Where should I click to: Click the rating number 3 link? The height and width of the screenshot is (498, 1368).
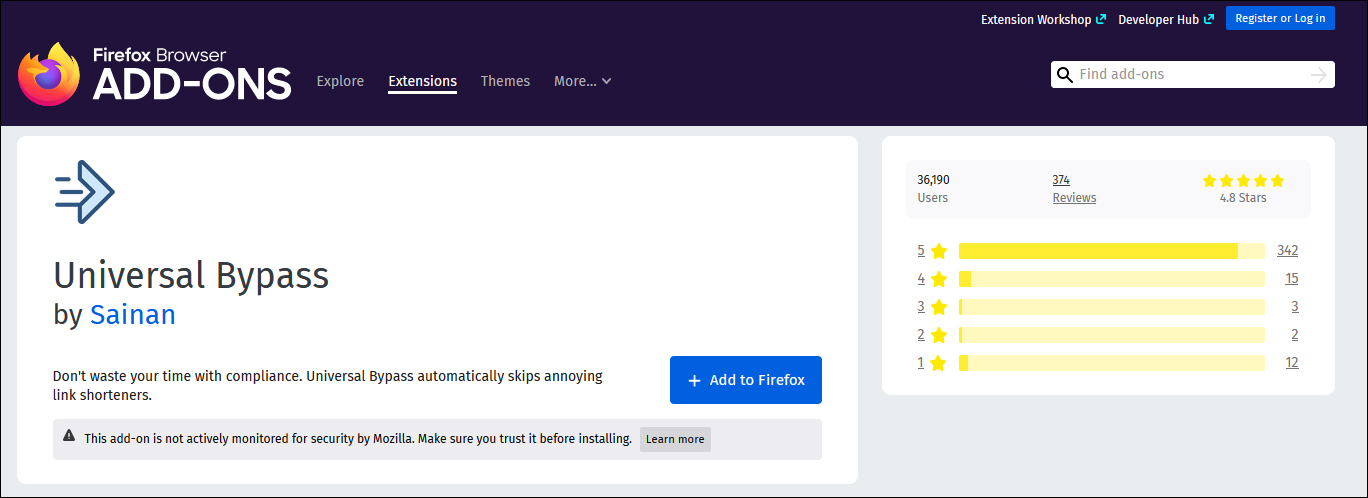pos(921,307)
